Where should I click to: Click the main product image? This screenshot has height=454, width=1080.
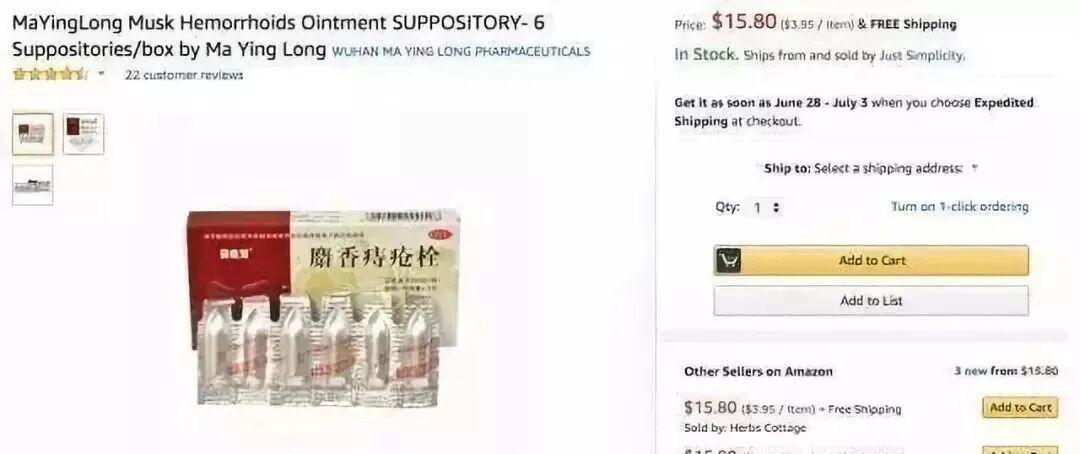324,307
